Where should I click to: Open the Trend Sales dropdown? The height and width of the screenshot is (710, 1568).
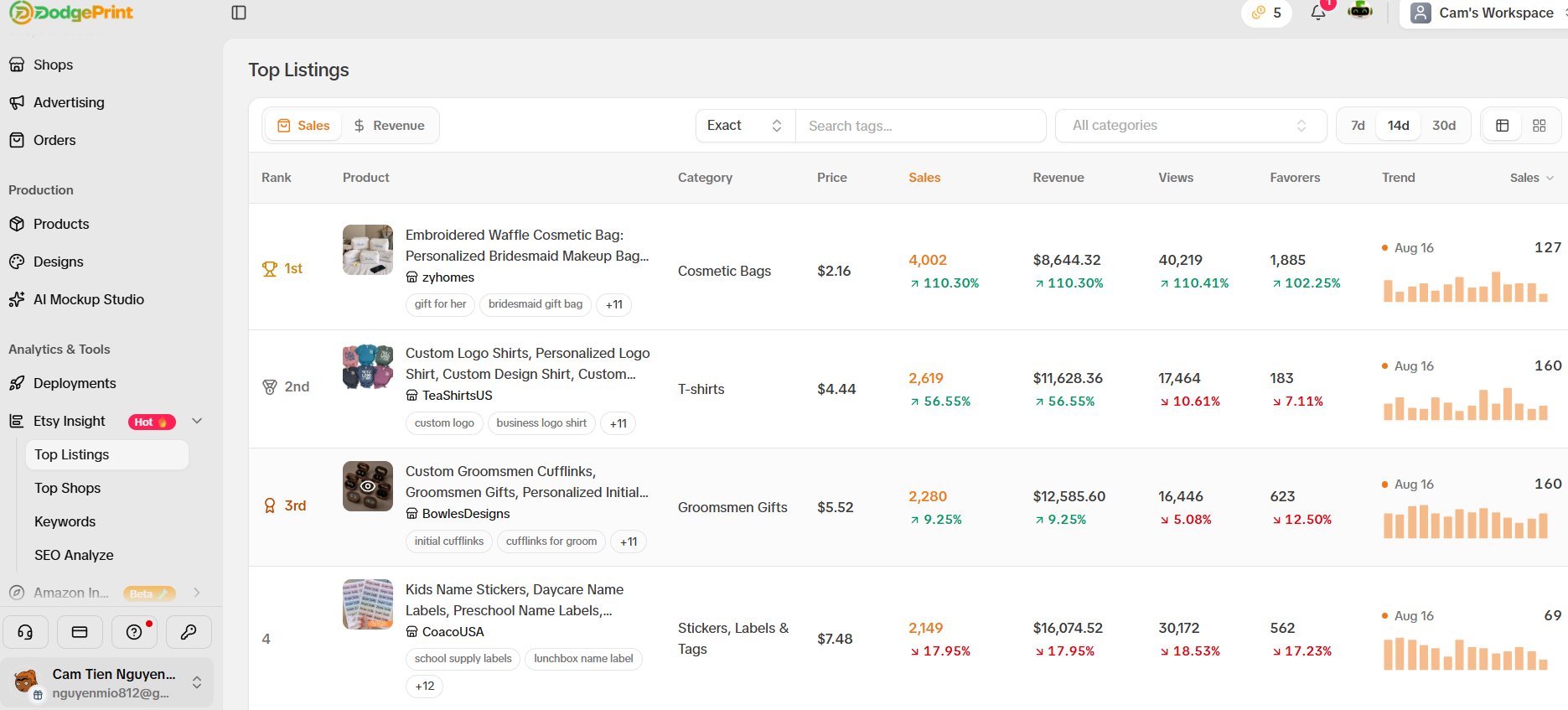point(1532,178)
